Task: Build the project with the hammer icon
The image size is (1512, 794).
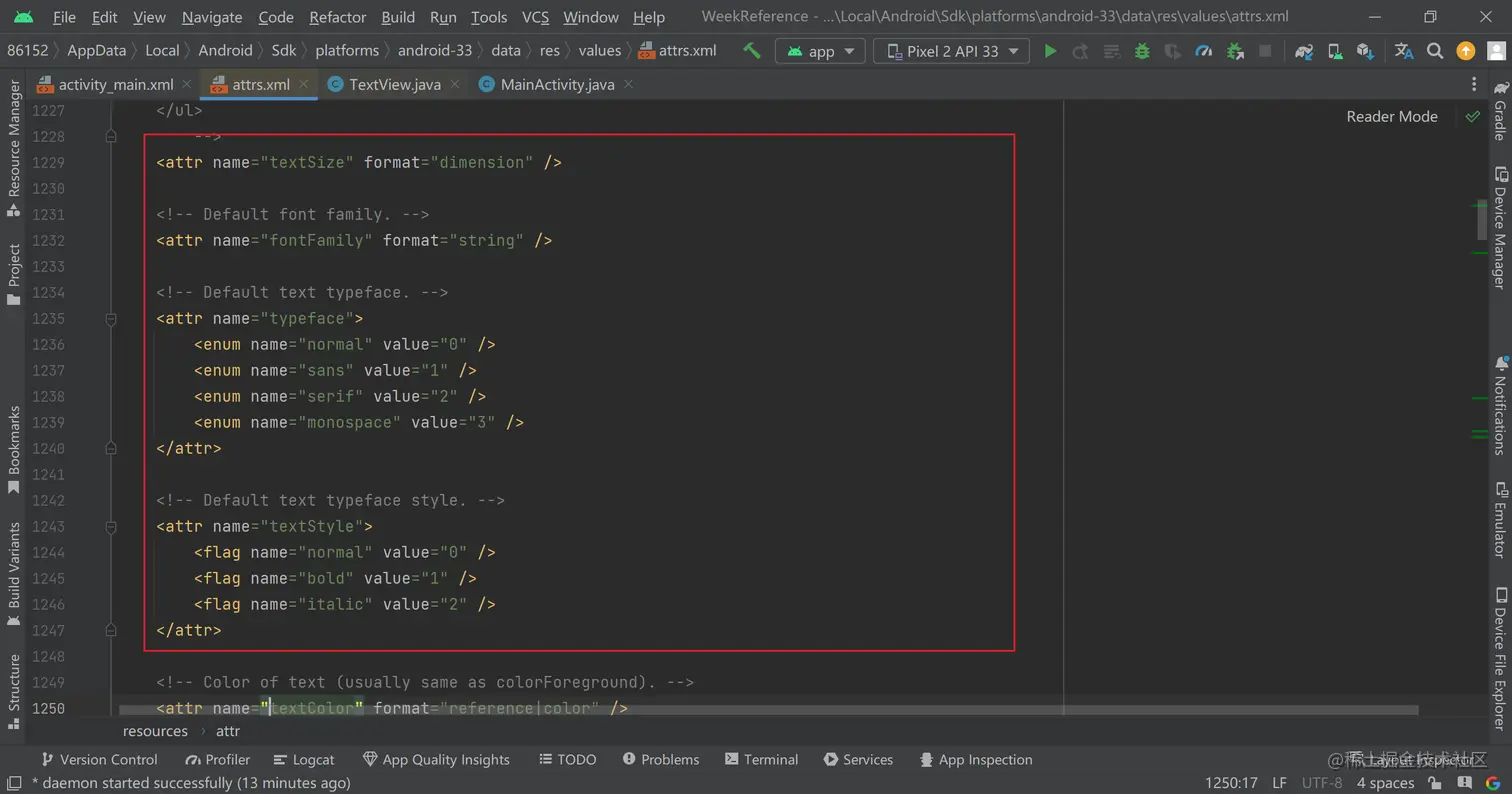Action: 752,51
